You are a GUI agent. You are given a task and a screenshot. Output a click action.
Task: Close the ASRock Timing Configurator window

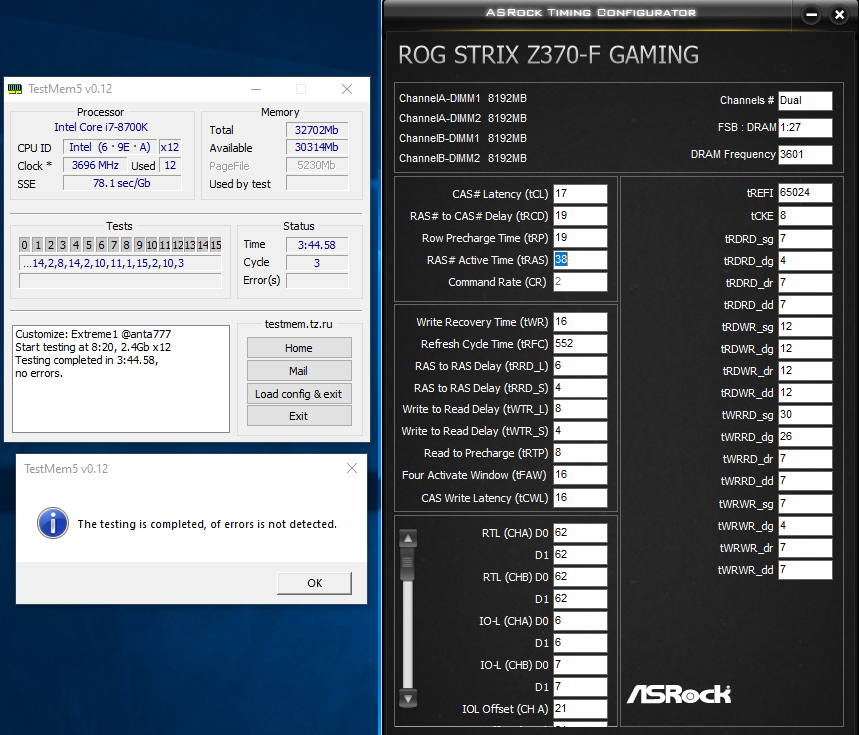pos(839,15)
